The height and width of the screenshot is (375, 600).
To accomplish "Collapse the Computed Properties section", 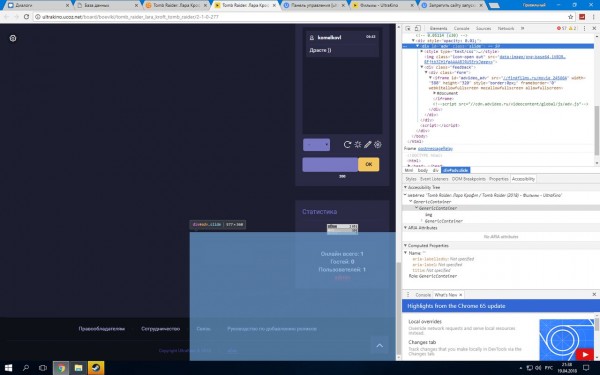I will tap(405, 246).
